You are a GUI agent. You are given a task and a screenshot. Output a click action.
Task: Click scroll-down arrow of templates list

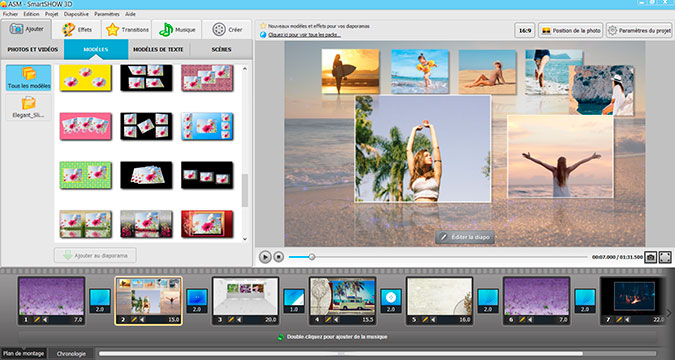(x=245, y=239)
